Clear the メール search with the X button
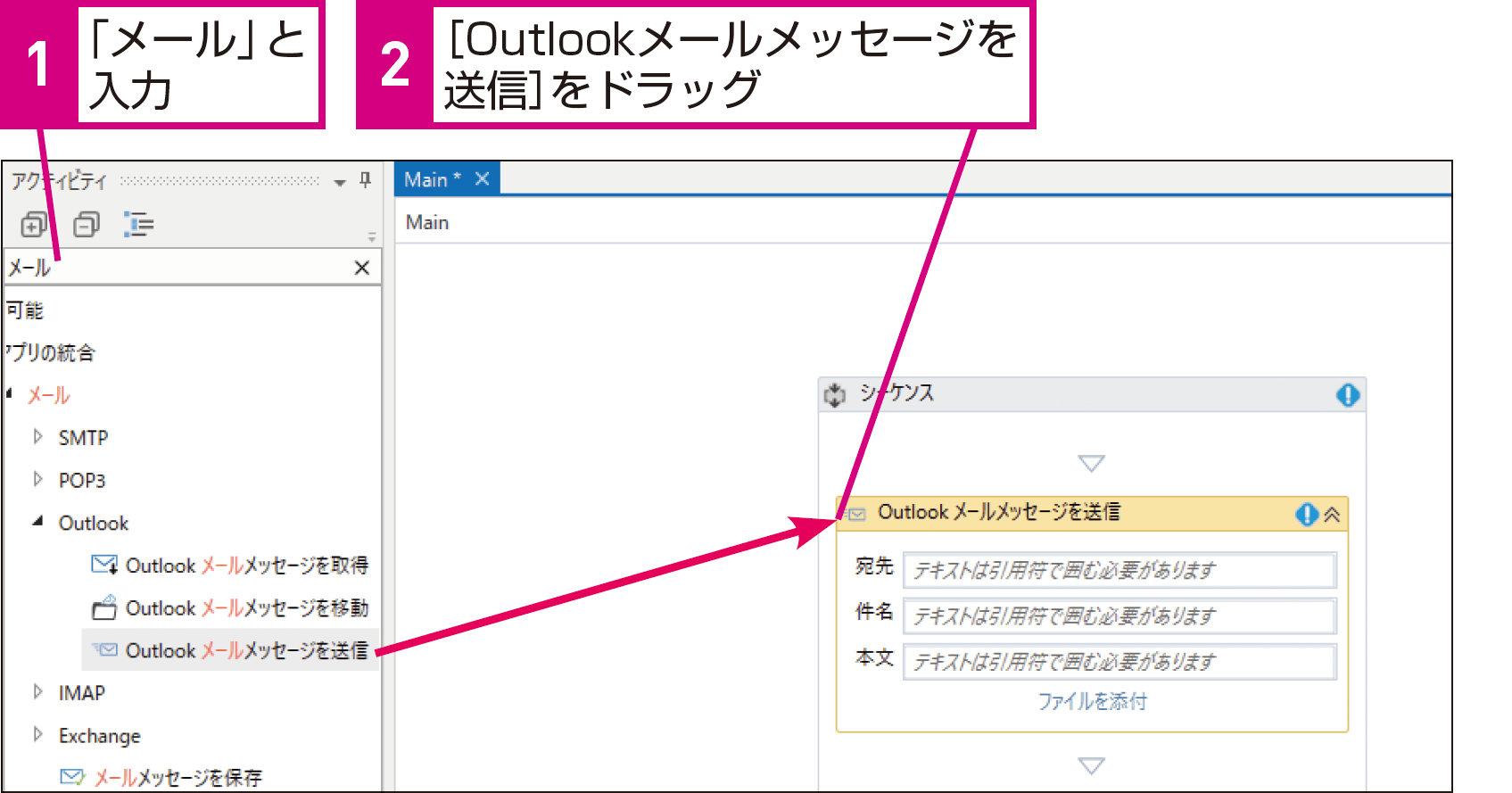Screen dimensions: 1512x793 (x=362, y=268)
